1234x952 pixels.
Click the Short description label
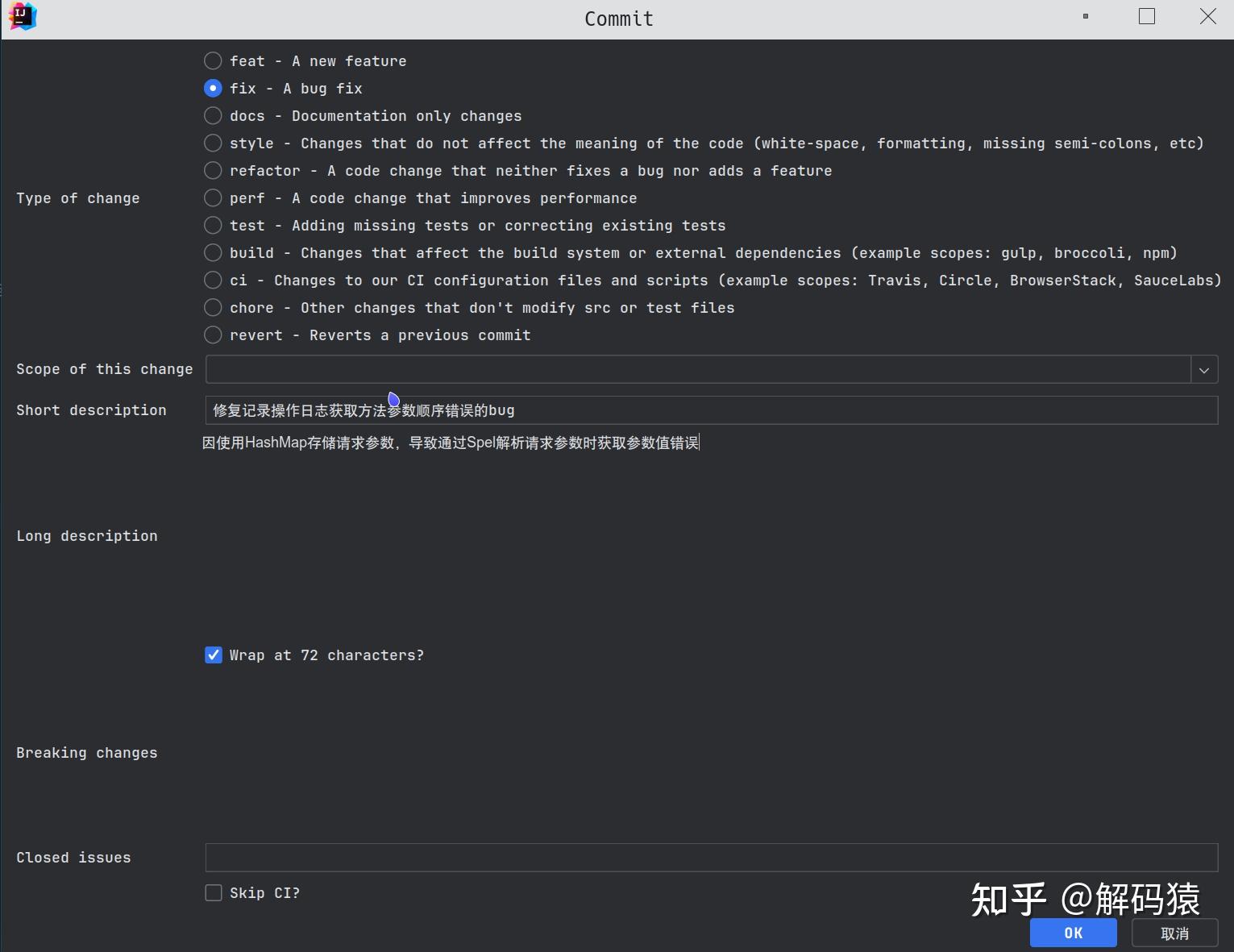coord(91,410)
